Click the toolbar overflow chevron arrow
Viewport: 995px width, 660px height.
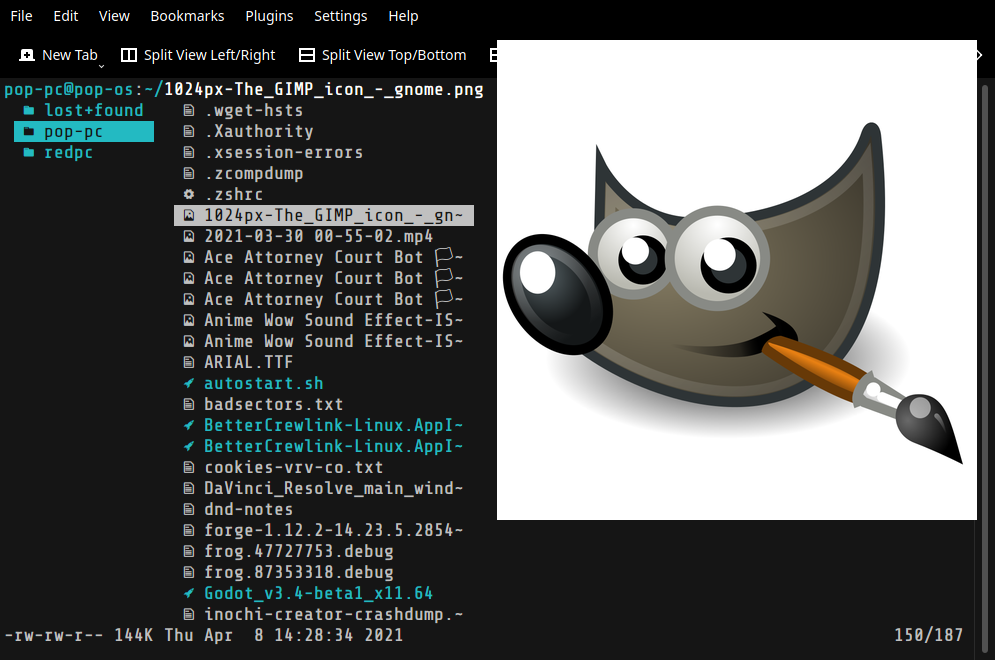(x=979, y=55)
